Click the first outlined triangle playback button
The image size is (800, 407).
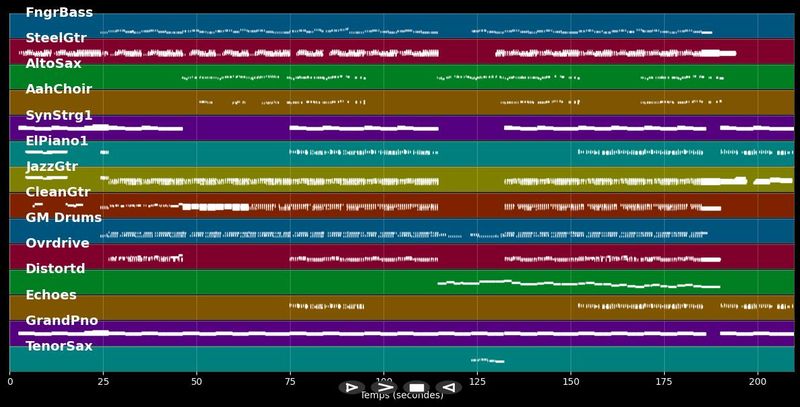tap(352, 388)
